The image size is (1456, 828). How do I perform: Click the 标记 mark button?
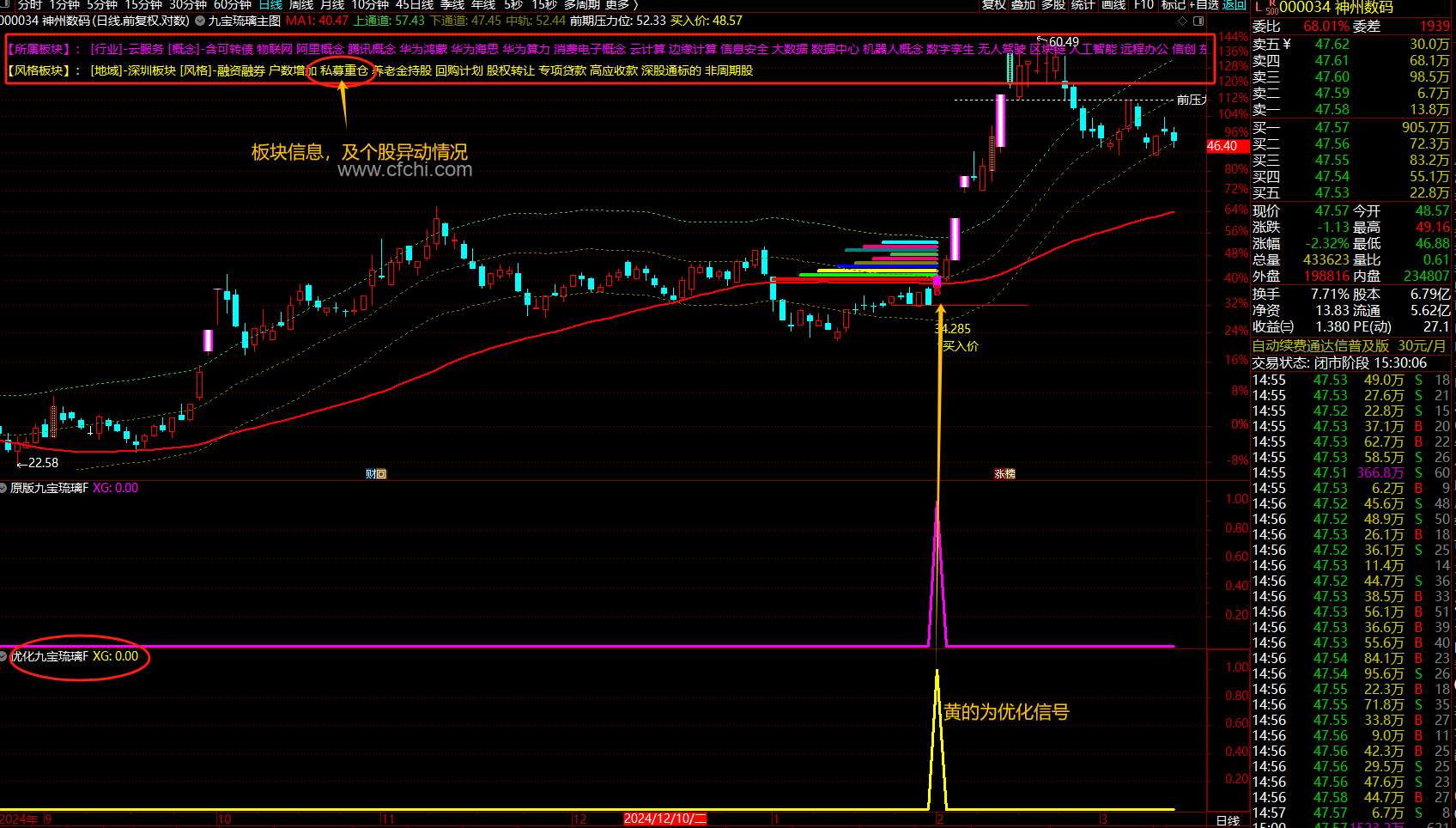(1174, 4)
